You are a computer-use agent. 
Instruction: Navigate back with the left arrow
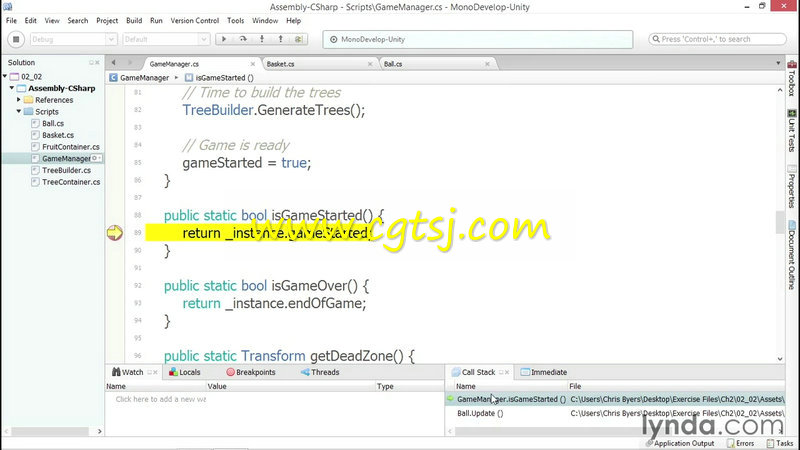click(x=113, y=63)
